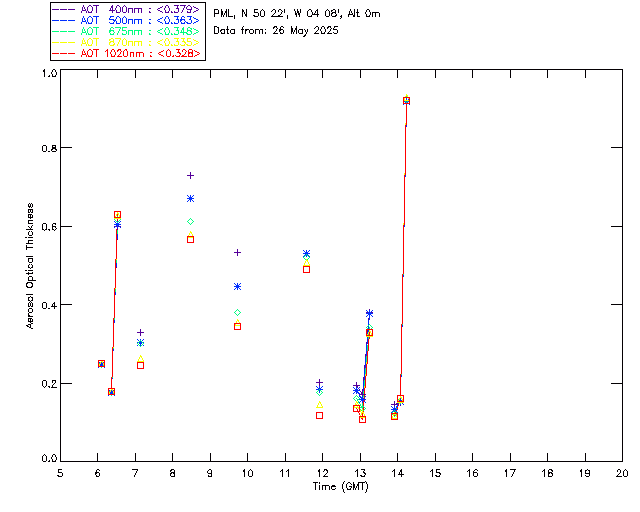This screenshot has height=512, width=640.
Task: Click the y-axis tick label 0.8
Action: point(49,148)
